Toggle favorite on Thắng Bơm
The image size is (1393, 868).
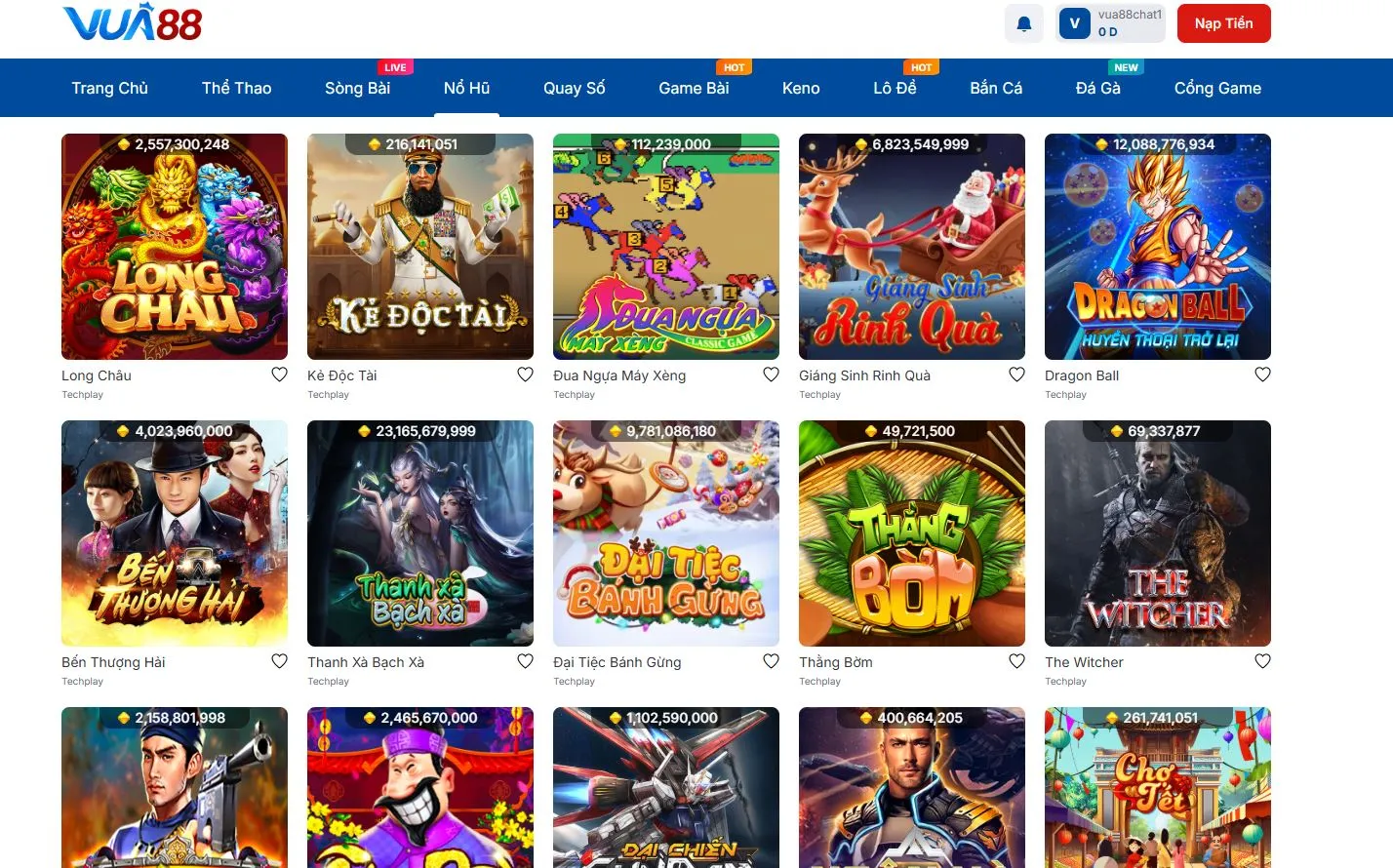pyautogui.click(x=1016, y=660)
